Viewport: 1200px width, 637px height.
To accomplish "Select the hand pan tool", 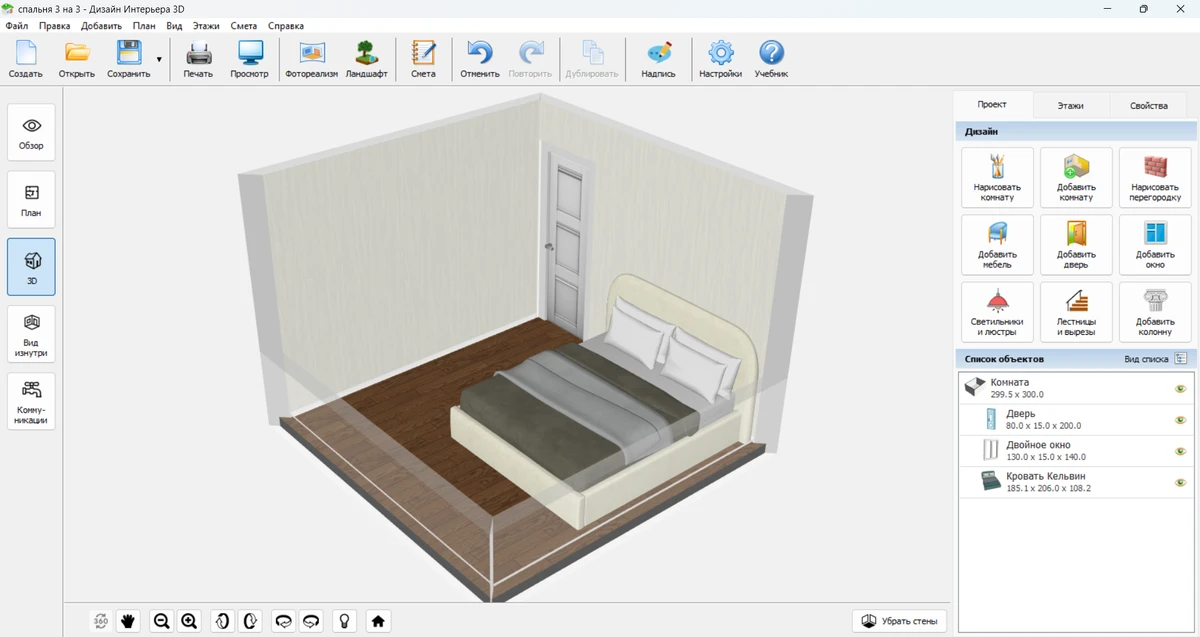I will pyautogui.click(x=128, y=621).
